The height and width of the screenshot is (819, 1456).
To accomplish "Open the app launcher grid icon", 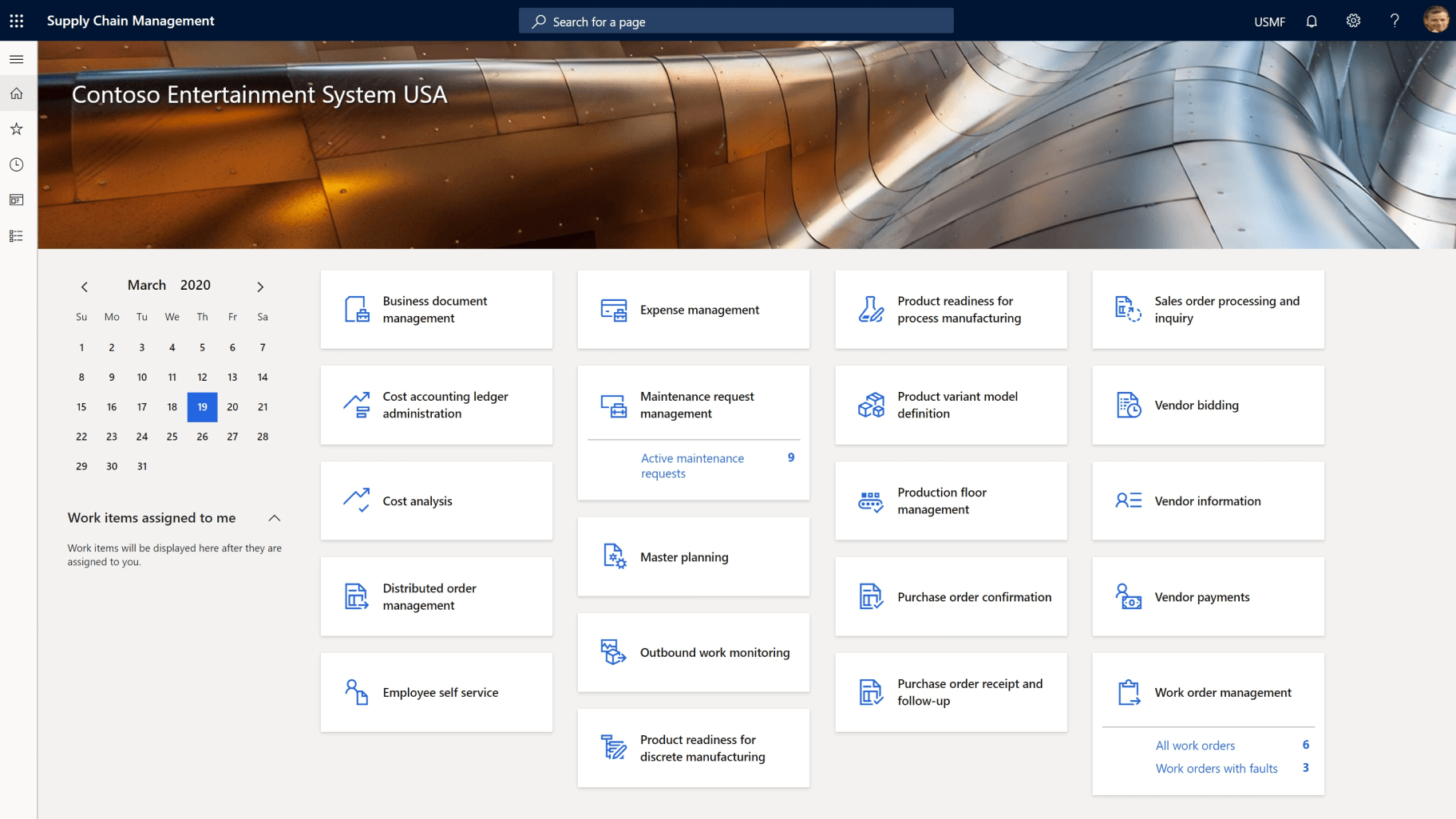I will [16, 20].
